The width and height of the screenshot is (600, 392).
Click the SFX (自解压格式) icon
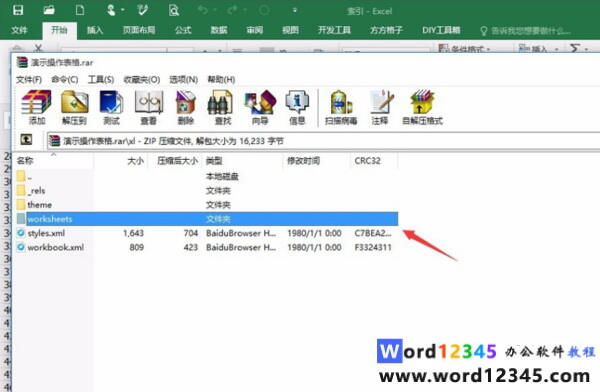pos(422,107)
